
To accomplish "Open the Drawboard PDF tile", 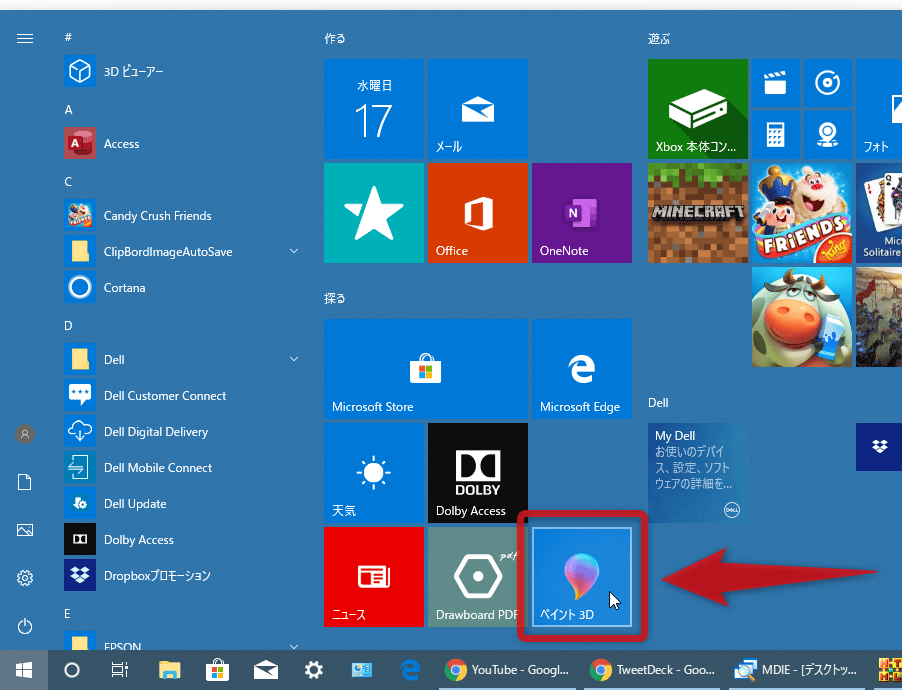I will (x=477, y=577).
